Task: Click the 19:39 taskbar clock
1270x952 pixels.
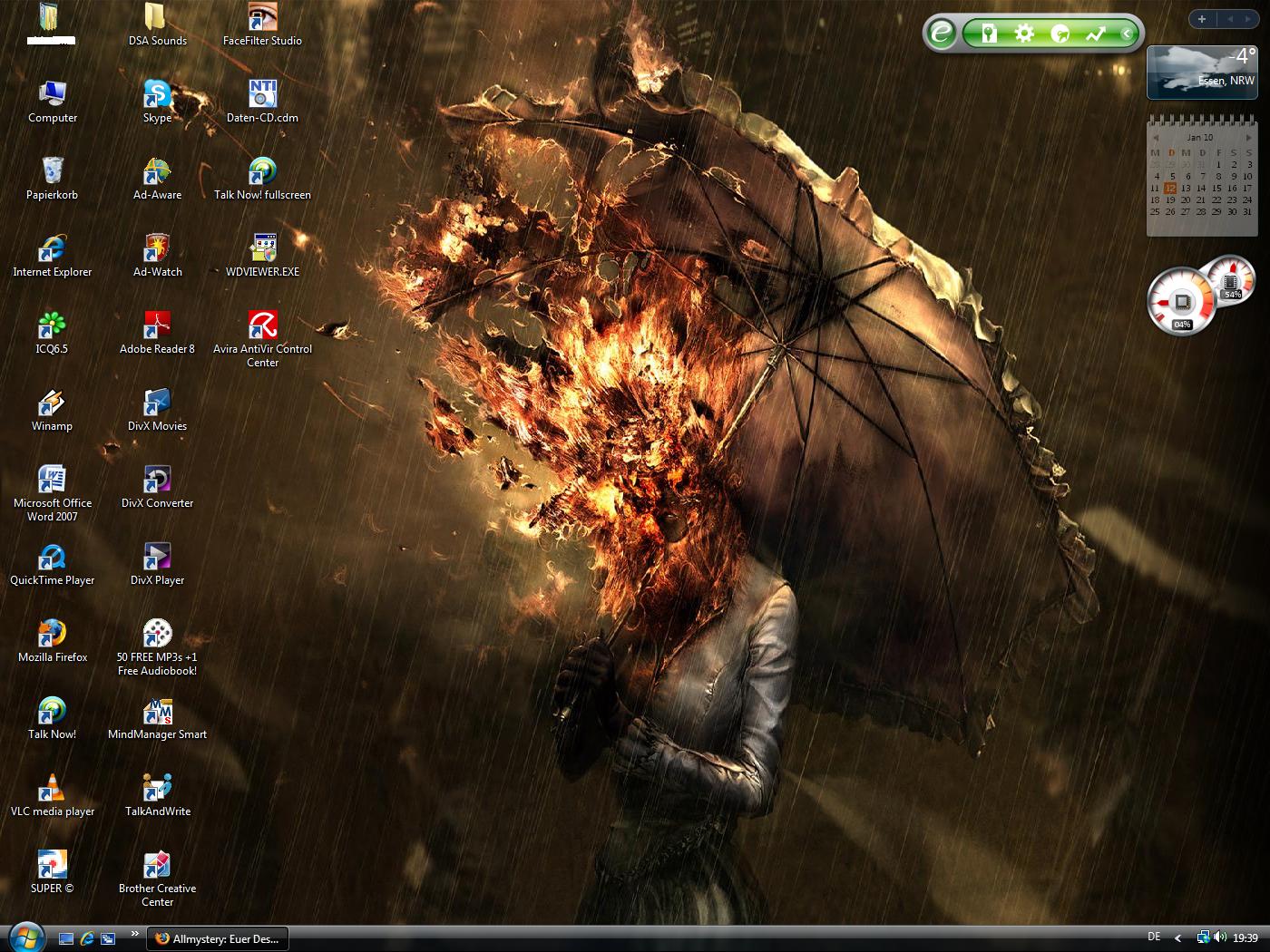Action: (1246, 938)
